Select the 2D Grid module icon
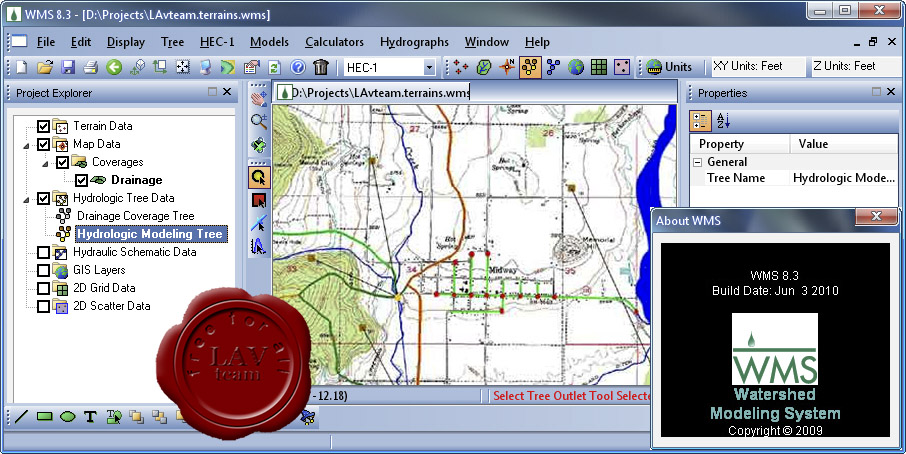This screenshot has height=454, width=906. click(599, 67)
